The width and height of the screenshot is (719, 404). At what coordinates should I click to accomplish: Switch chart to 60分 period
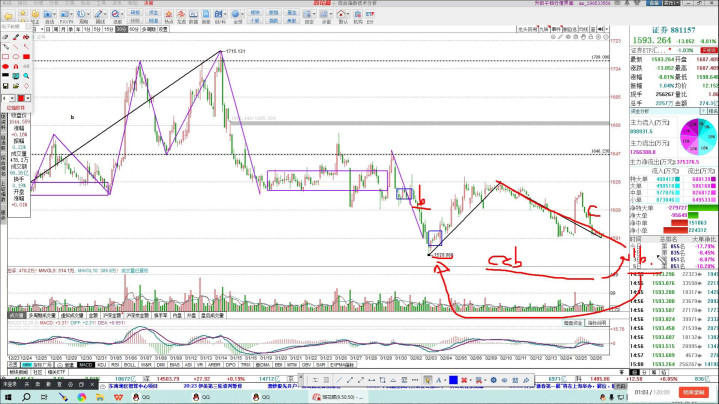(133, 29)
